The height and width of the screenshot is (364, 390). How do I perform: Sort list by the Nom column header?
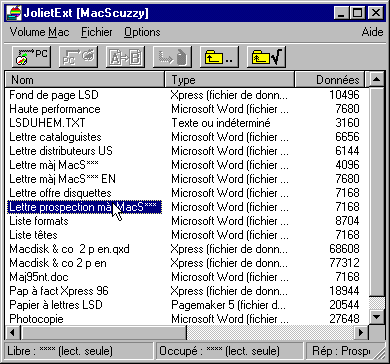coord(85,80)
